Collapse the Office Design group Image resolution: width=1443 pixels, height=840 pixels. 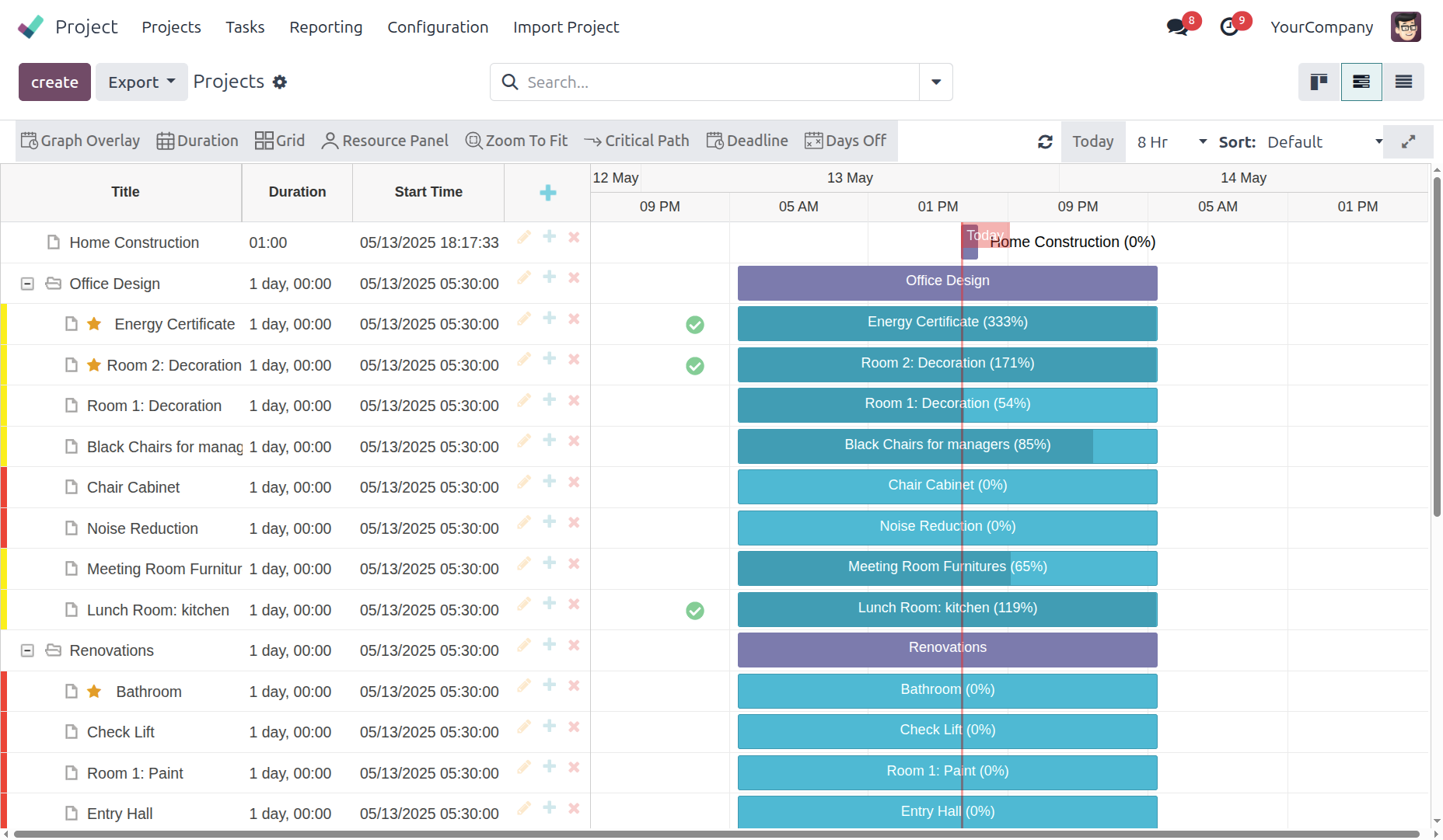pos(27,284)
